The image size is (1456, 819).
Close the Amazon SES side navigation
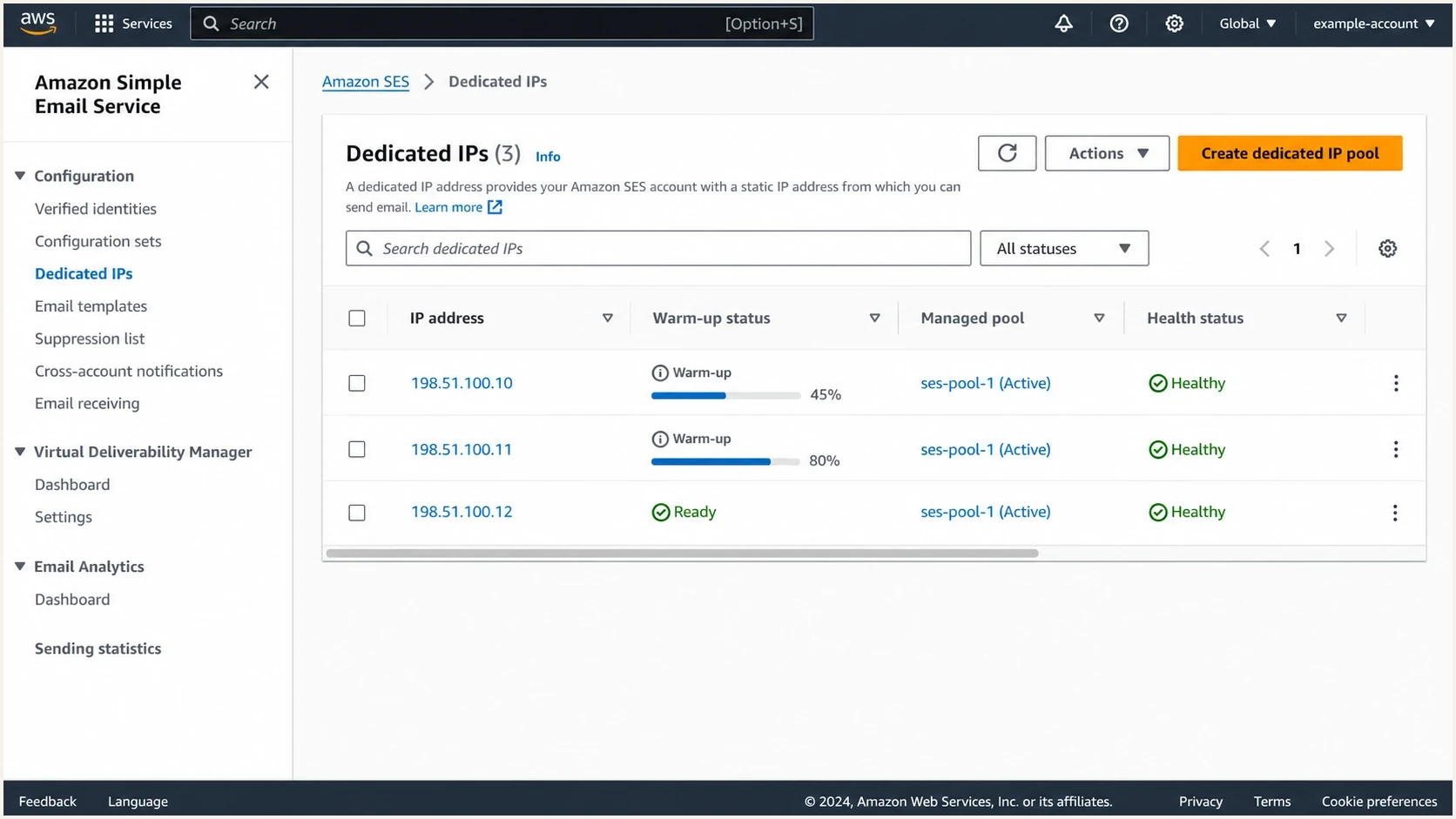[x=261, y=82]
